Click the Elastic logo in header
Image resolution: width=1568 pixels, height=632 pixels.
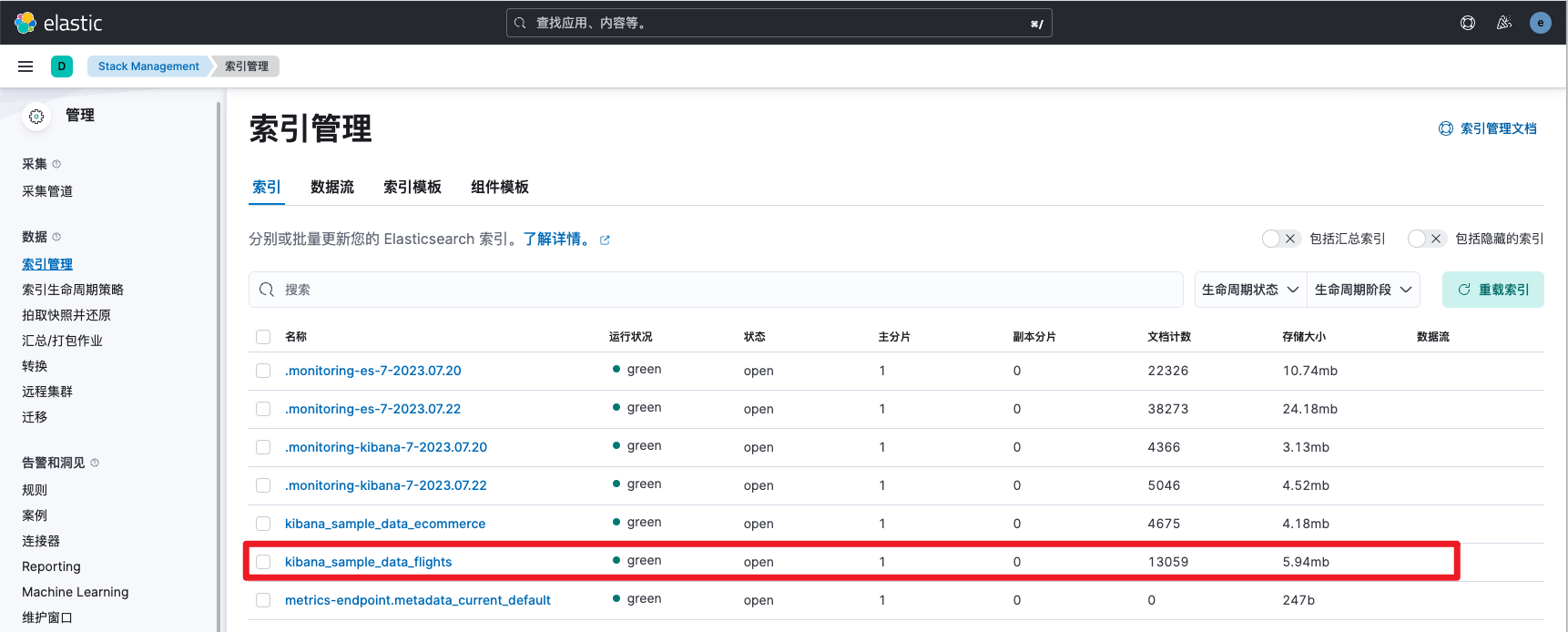[x=59, y=23]
